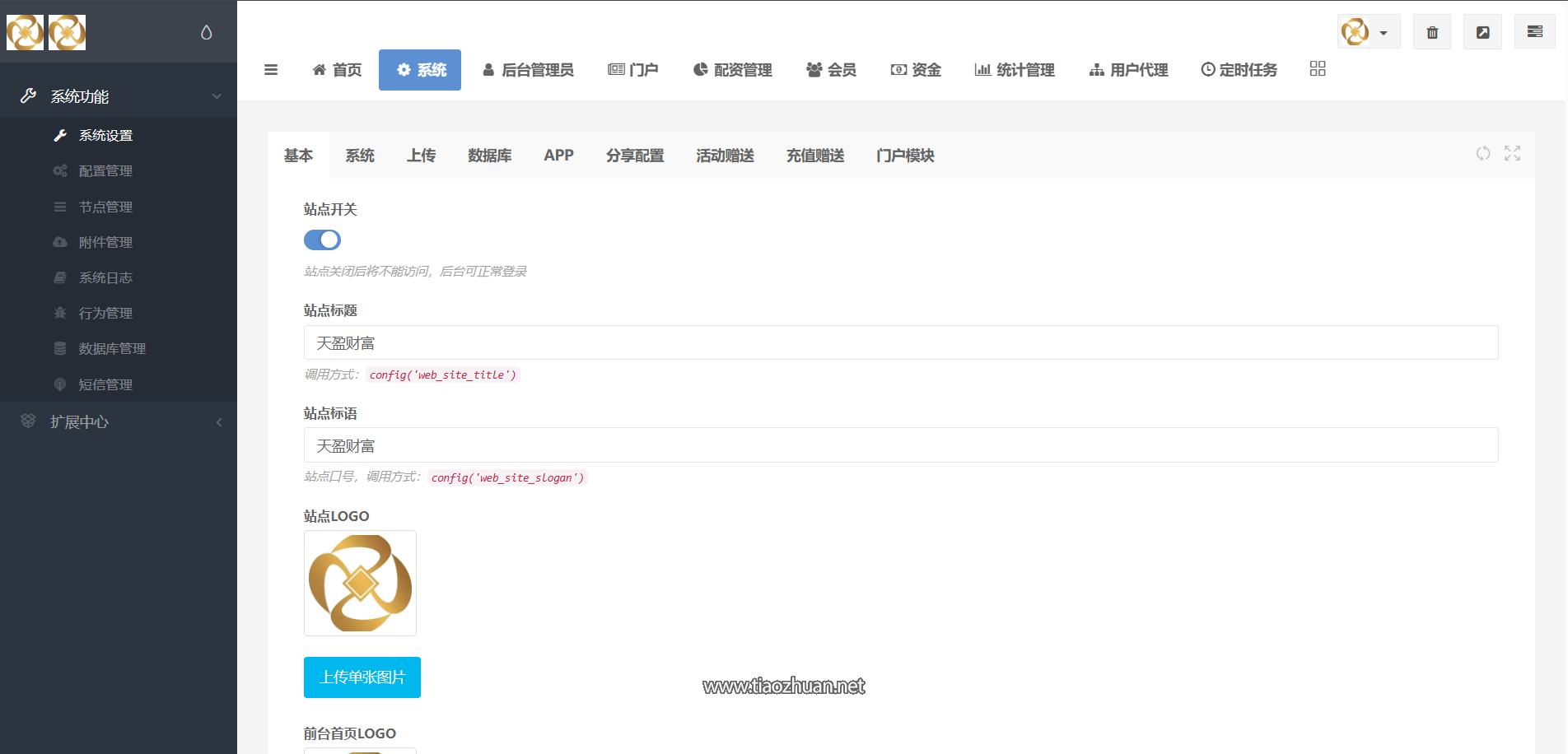Open the external-link icon near top right

tap(1482, 31)
